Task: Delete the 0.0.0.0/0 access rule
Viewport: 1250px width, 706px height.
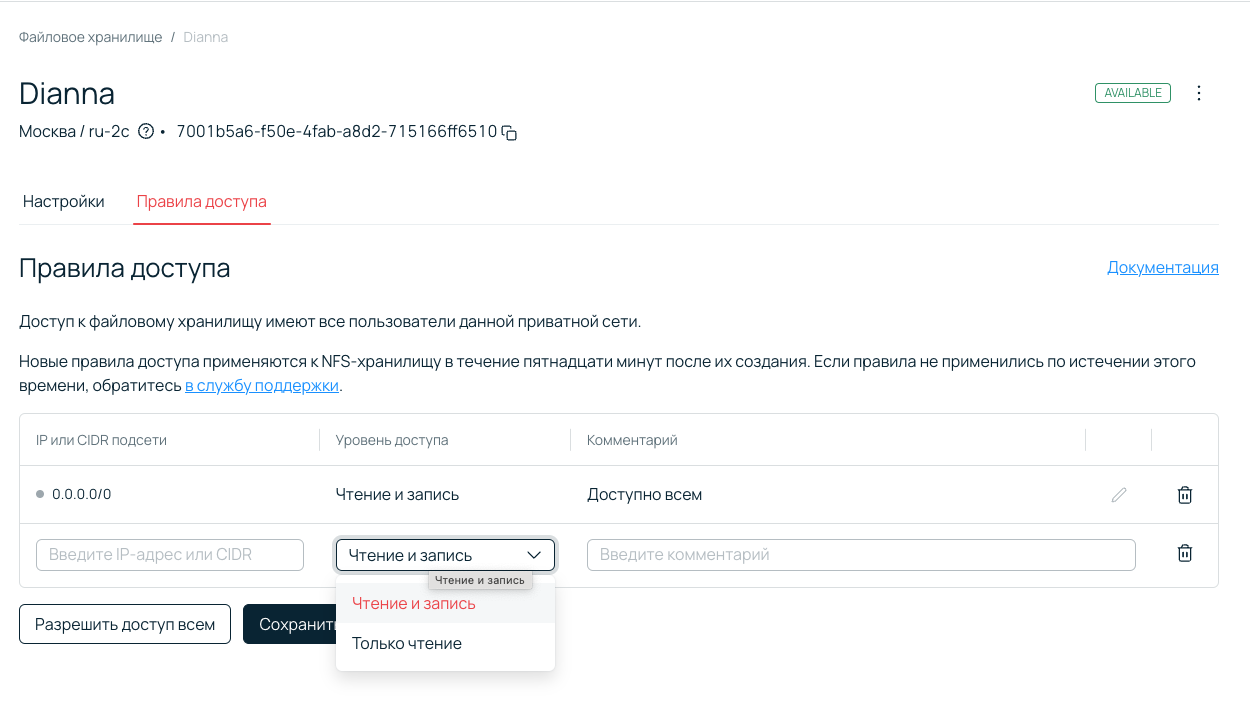Action: pos(1185,495)
